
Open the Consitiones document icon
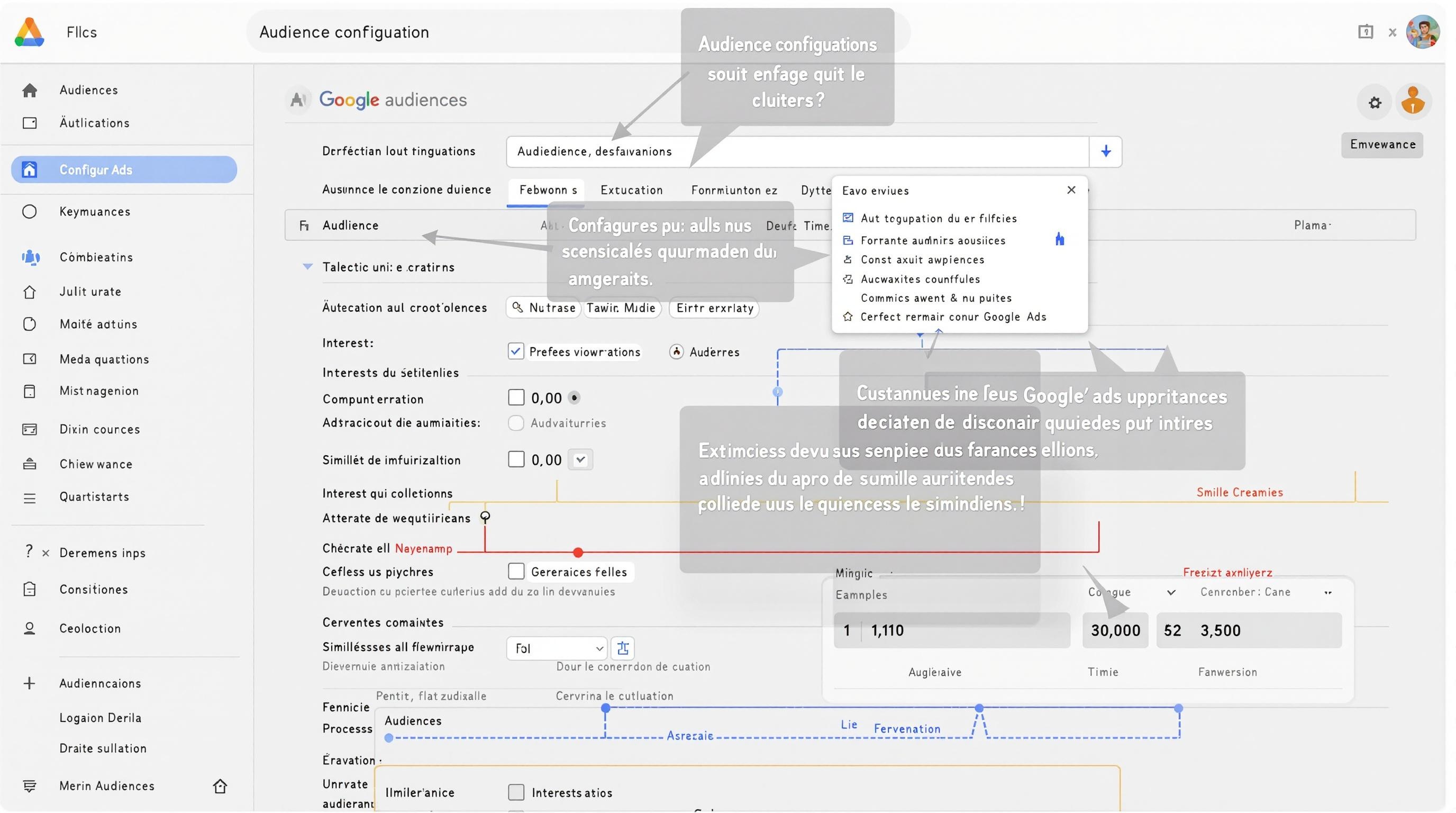point(30,589)
